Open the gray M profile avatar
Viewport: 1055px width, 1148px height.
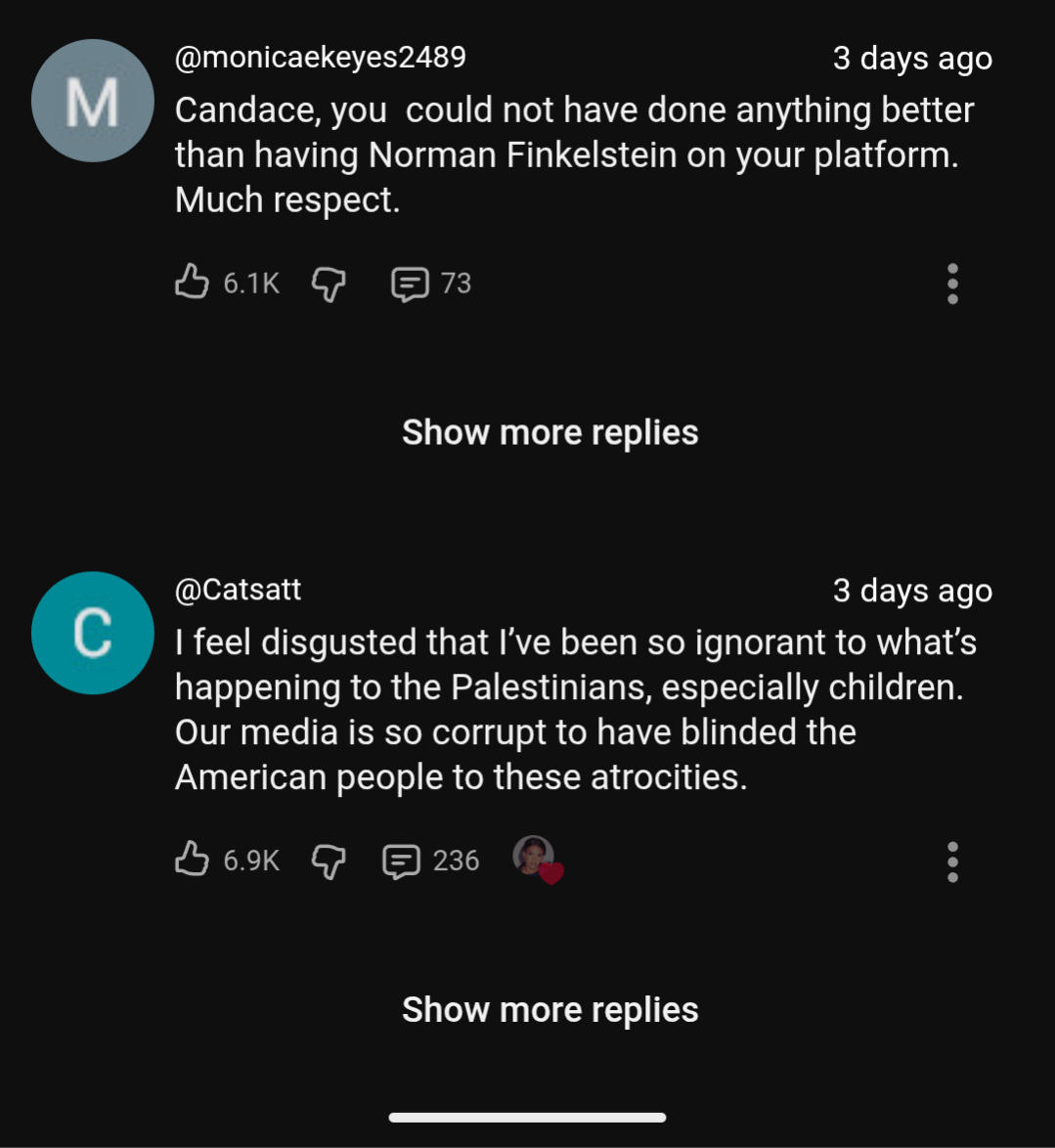pos(93,101)
